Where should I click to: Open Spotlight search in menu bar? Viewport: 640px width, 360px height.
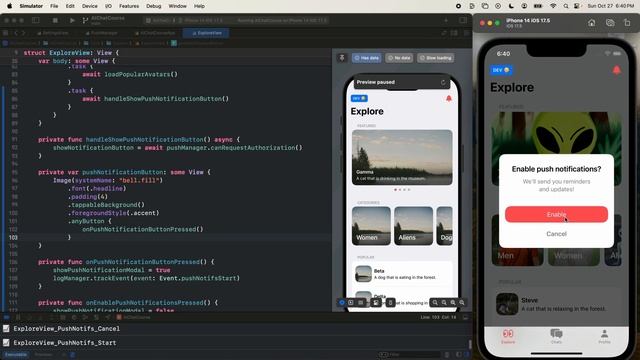point(566,6)
